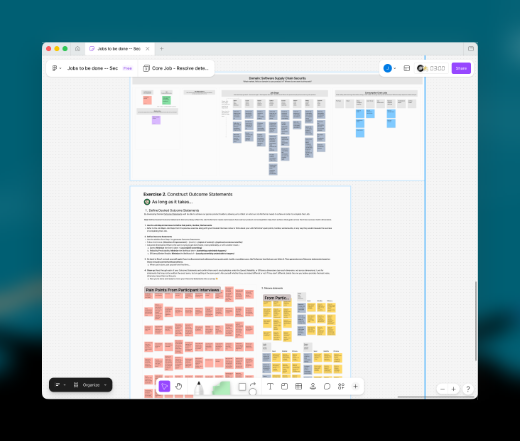The image size is (520, 441).
Task: Open widgets and plugins tool
Action: click(x=341, y=386)
